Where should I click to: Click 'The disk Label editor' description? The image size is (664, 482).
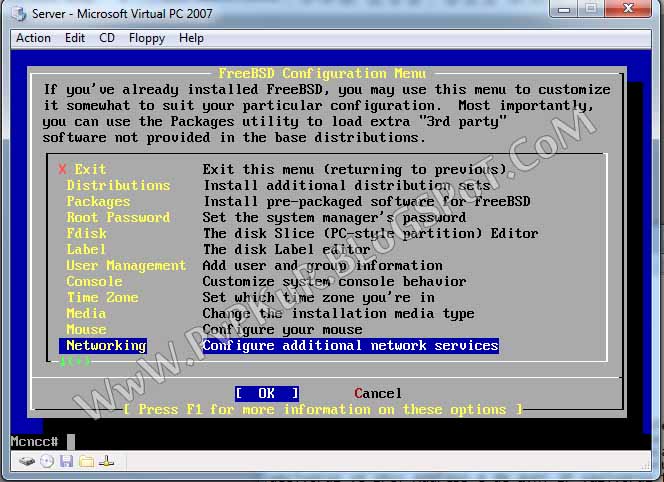point(286,249)
